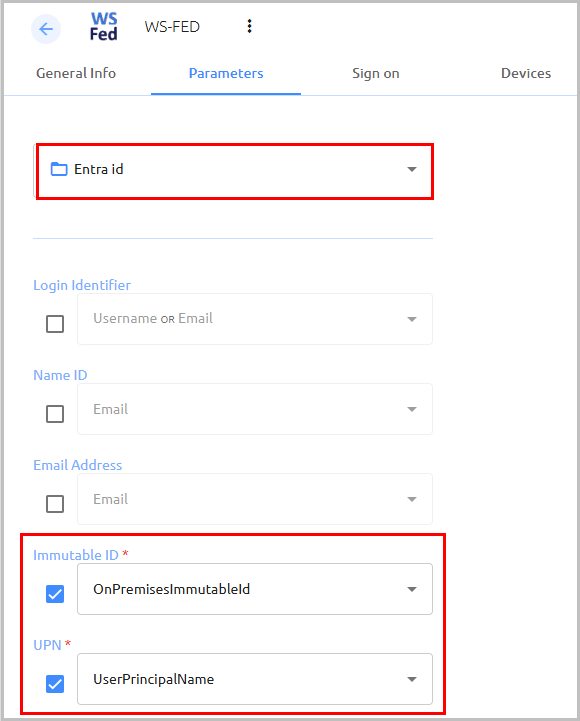Switch to the General Info tab

tap(76, 73)
